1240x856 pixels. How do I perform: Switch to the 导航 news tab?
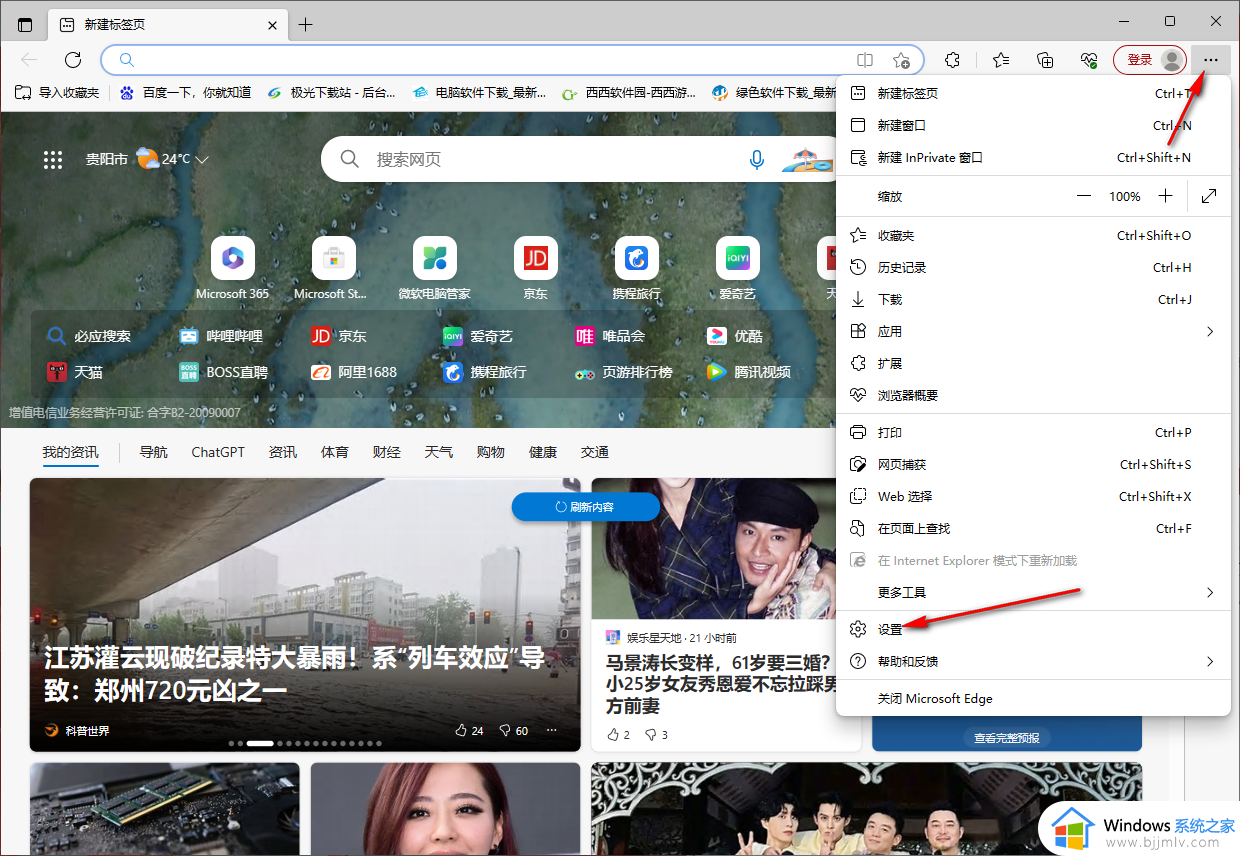[x=154, y=452]
